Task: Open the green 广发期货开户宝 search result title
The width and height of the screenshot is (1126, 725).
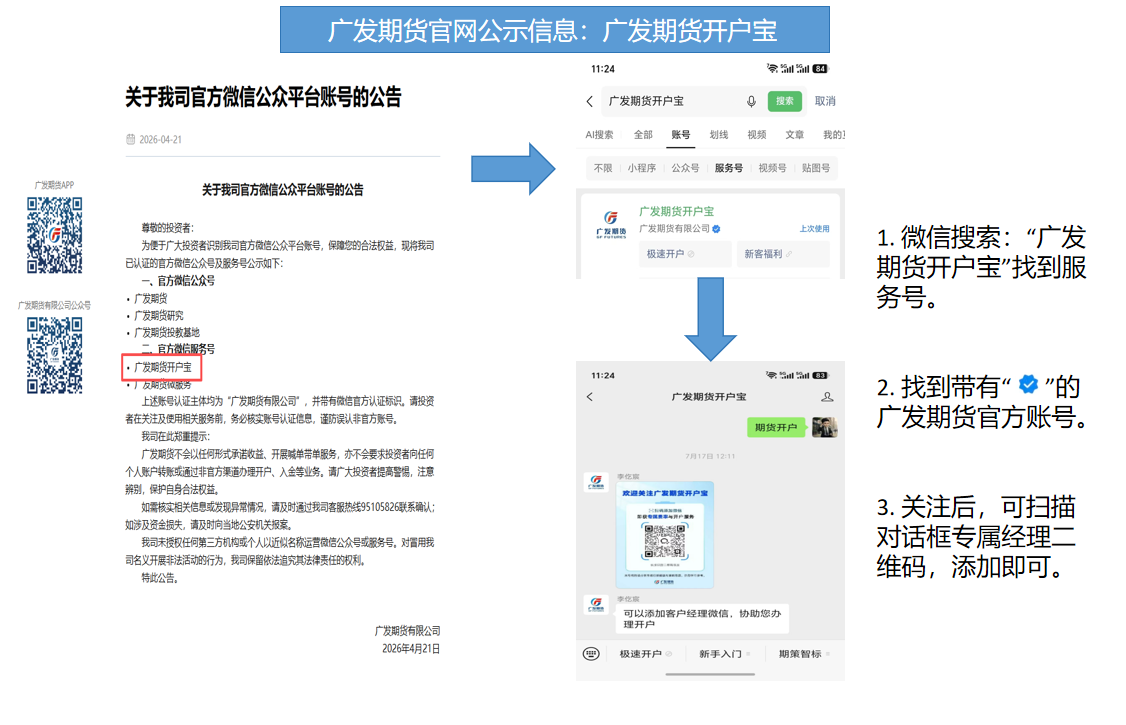Action: point(676,211)
